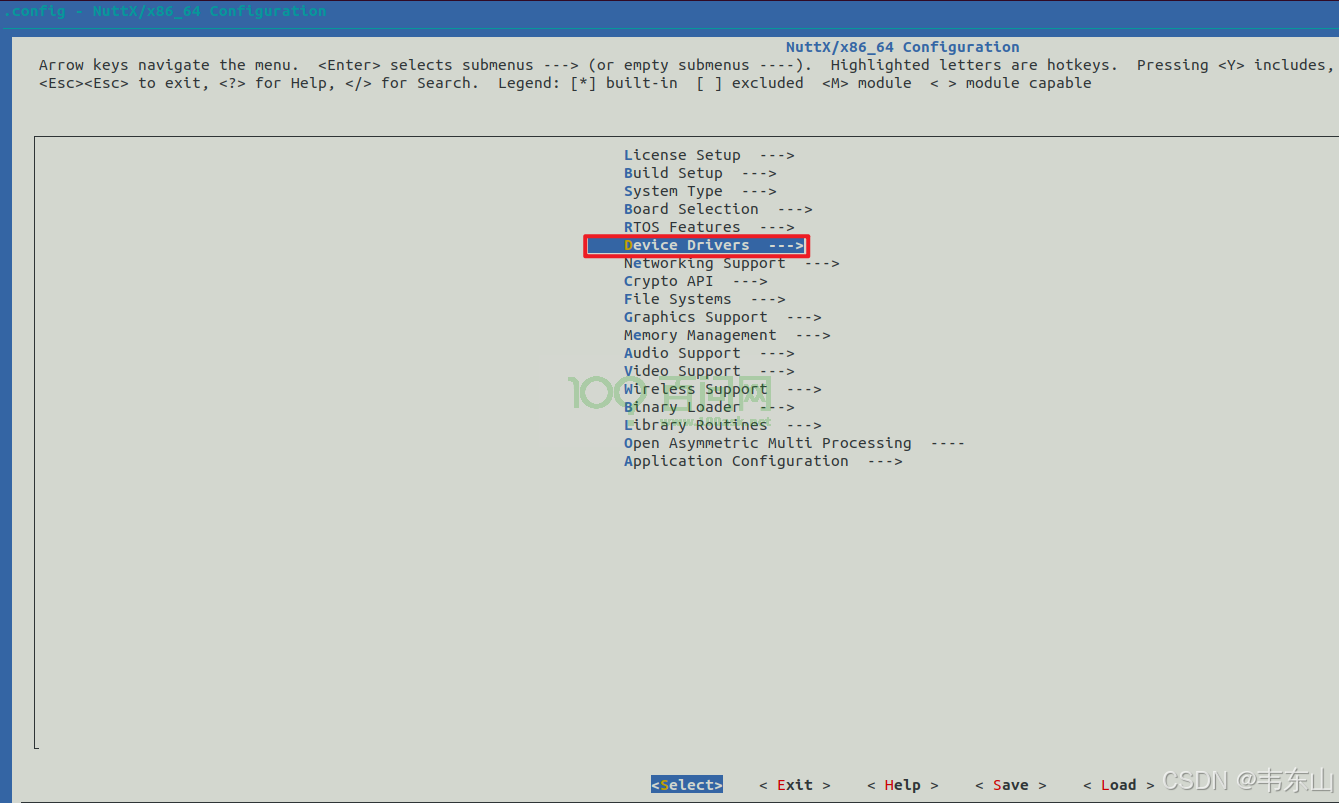Click the < Load > button
Screen dimensions: 1339x803
[x=1119, y=785]
